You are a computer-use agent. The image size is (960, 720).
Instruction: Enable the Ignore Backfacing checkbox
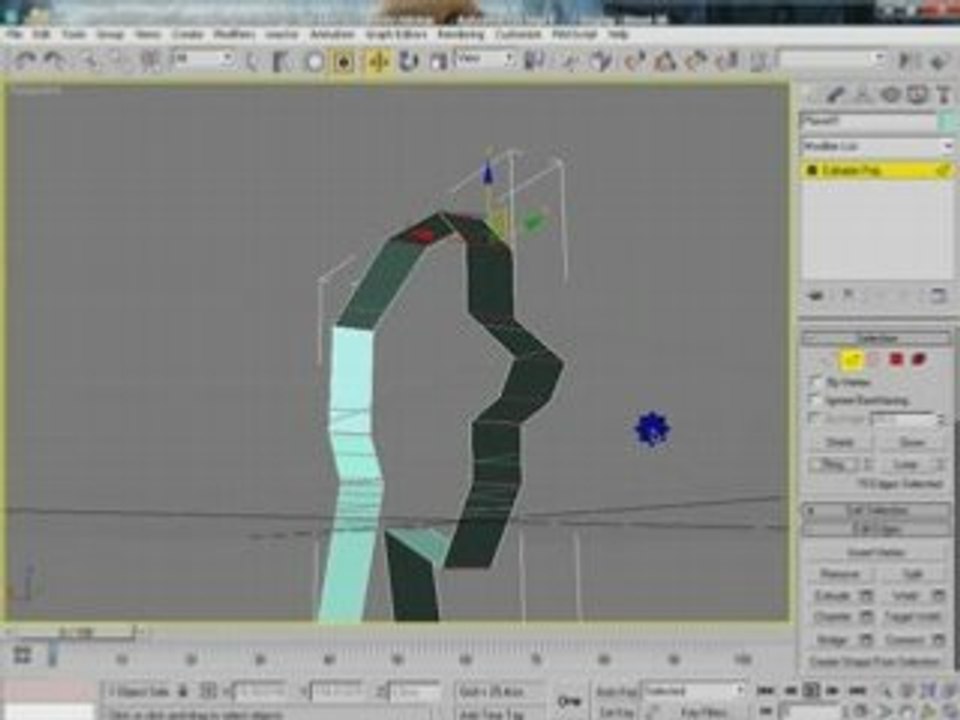[x=815, y=400]
